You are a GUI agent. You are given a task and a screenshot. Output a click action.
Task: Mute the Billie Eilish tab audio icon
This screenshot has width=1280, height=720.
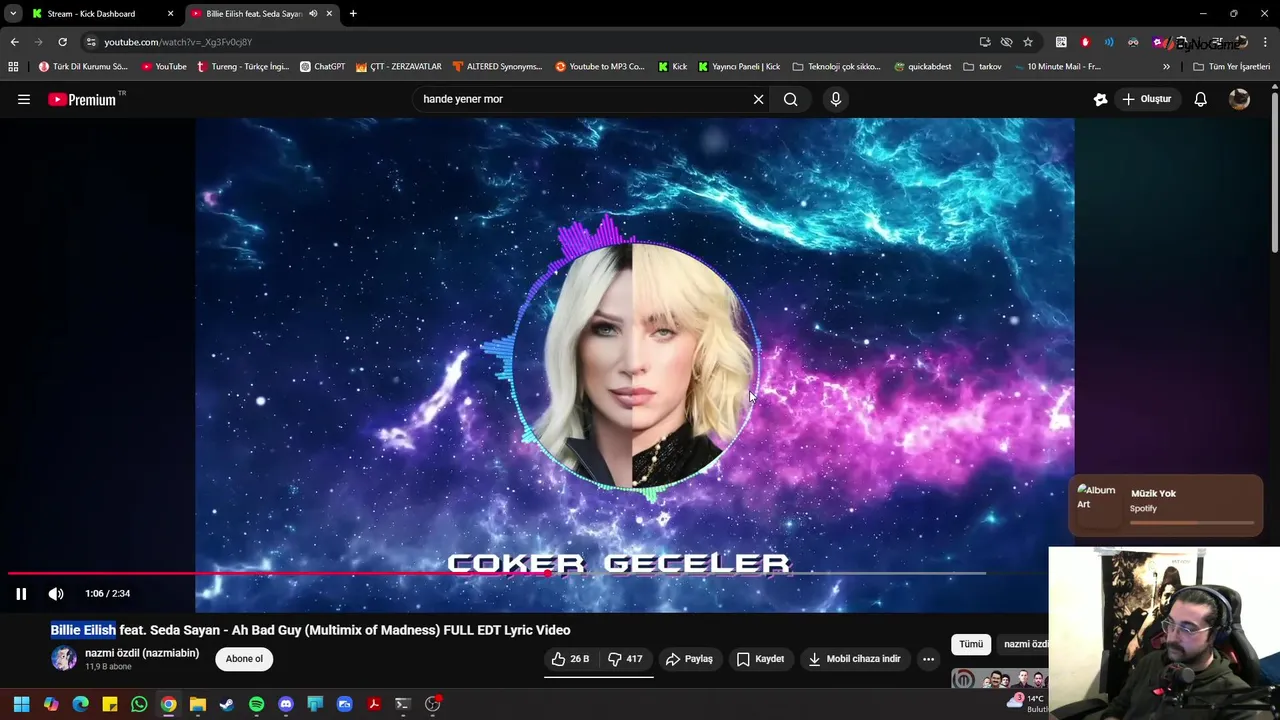click(x=313, y=14)
